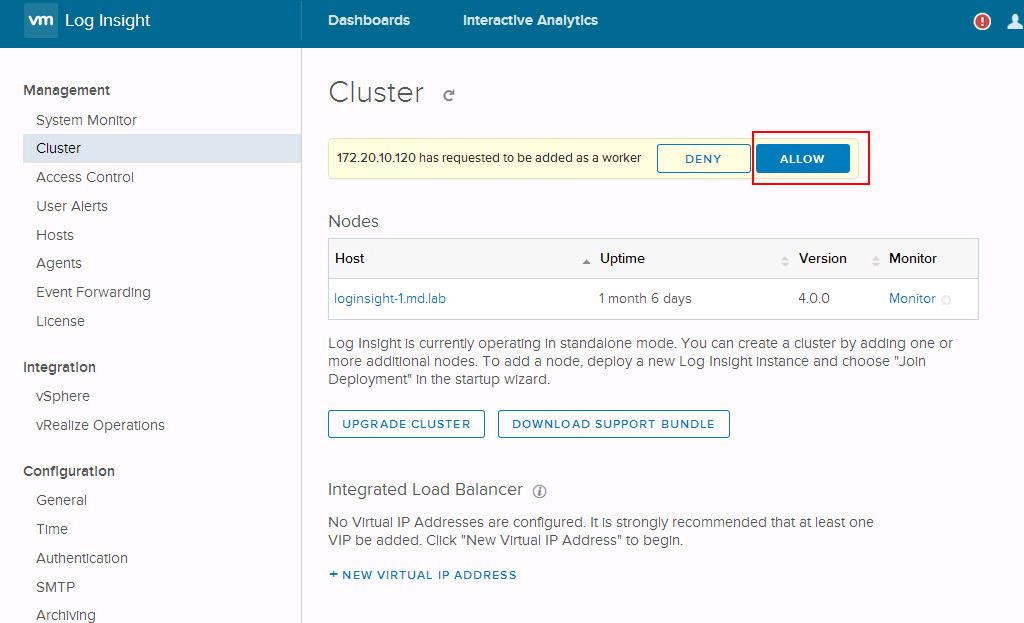Screen dimensions: 1024x623
Task: Open the user profile icon
Action: click(x=1015, y=21)
